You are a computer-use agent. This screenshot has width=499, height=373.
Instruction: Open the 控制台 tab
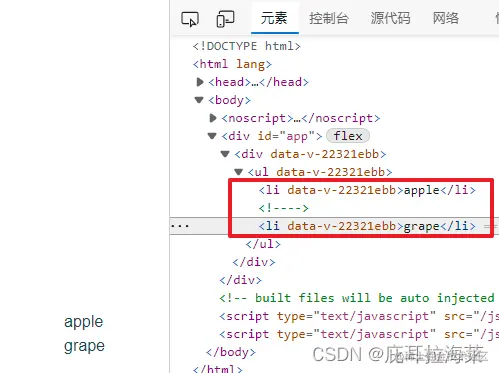pyautogui.click(x=329, y=18)
